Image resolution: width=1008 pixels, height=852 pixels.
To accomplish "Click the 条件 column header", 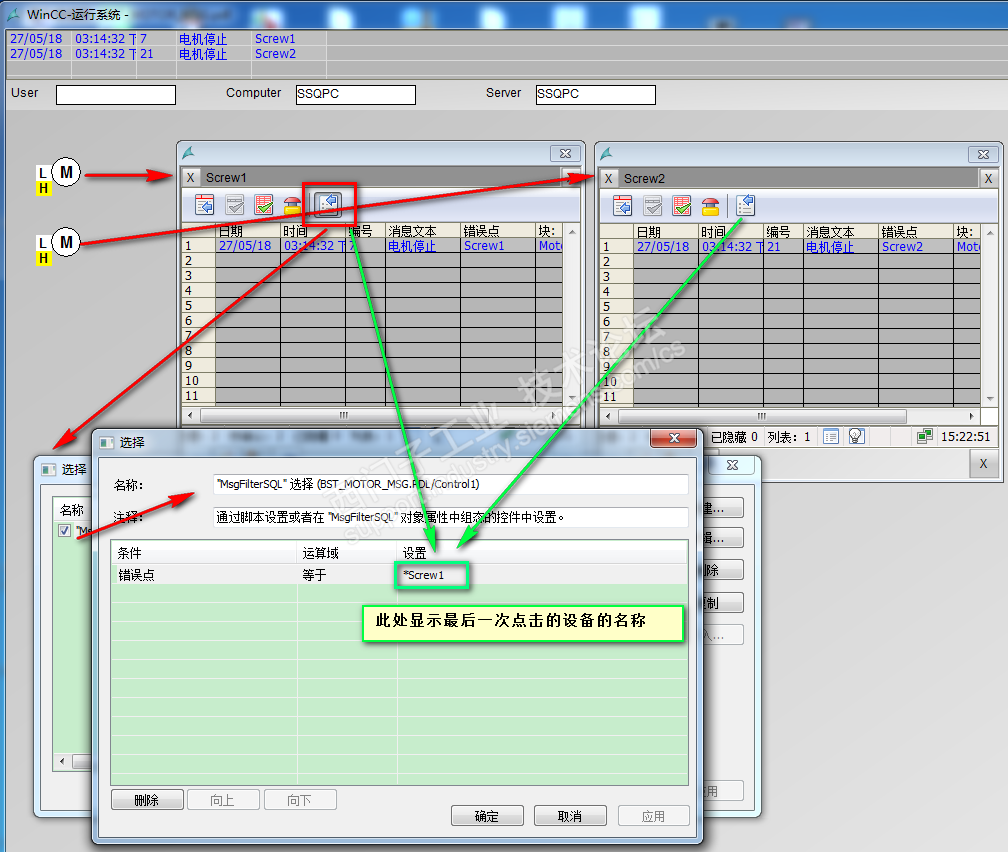I will tap(204, 553).
